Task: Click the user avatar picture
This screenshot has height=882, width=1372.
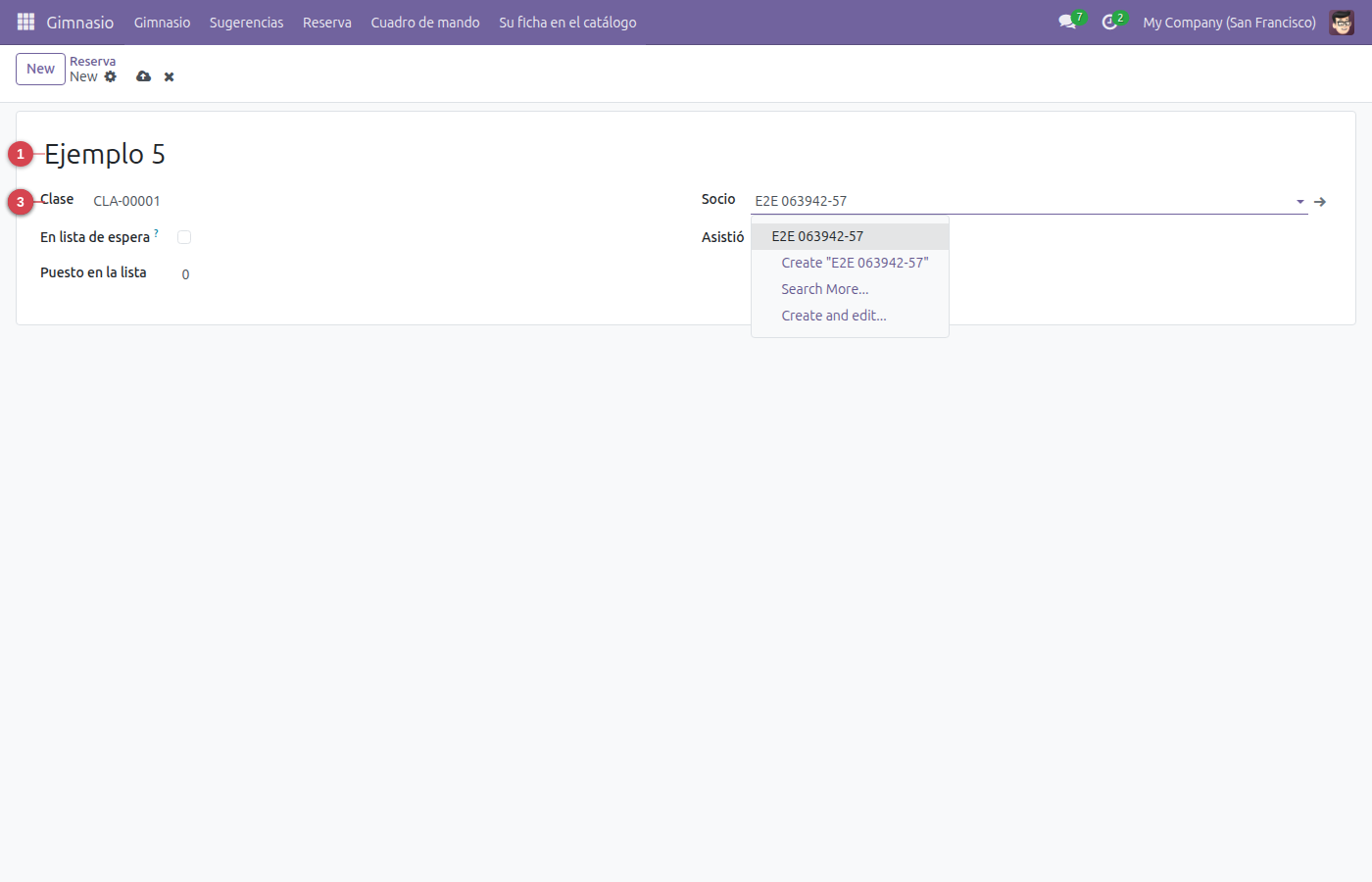Action: pyautogui.click(x=1342, y=22)
